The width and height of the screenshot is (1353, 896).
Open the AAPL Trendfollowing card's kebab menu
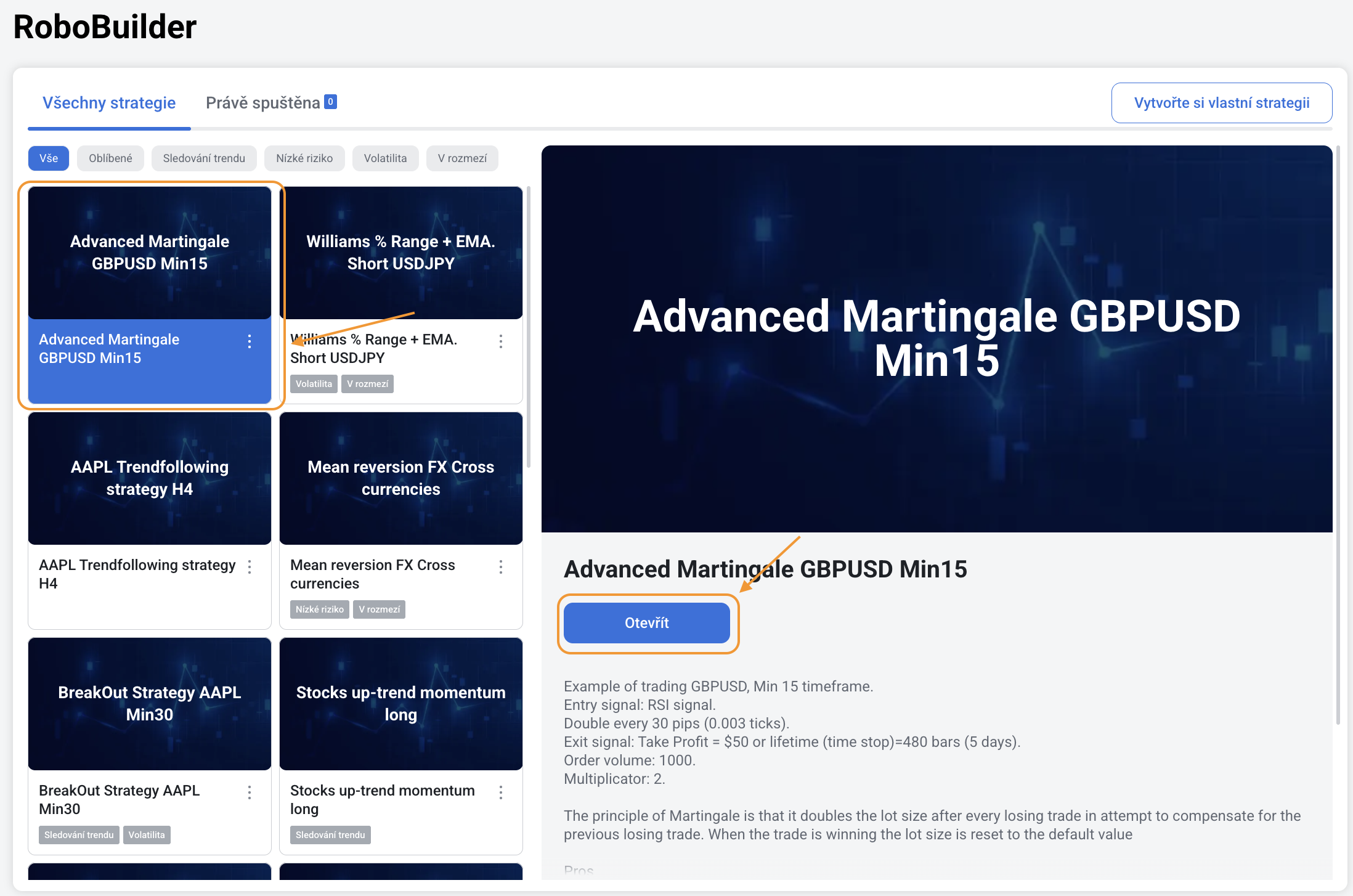[x=250, y=567]
